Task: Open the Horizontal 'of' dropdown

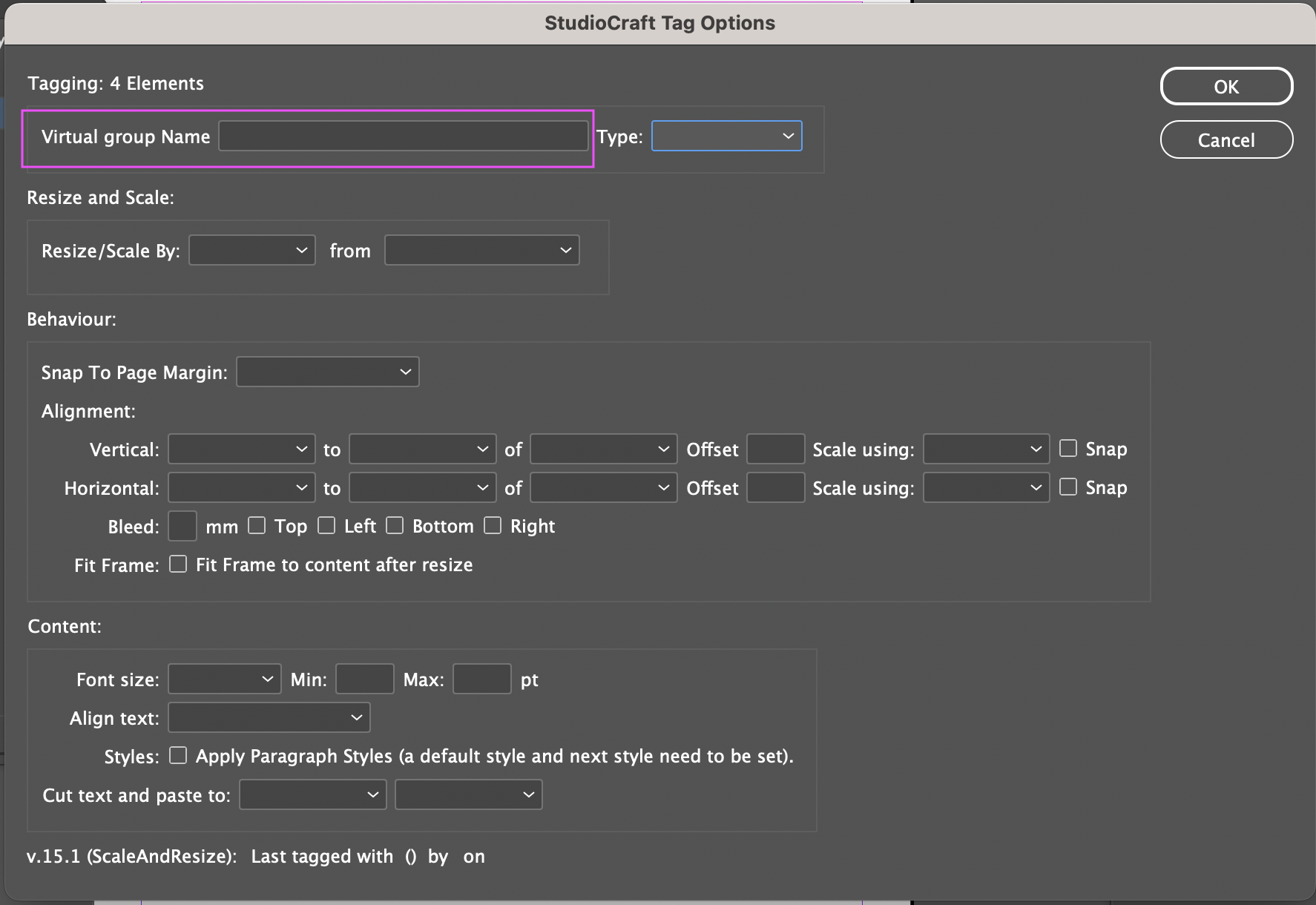Action: [x=603, y=488]
